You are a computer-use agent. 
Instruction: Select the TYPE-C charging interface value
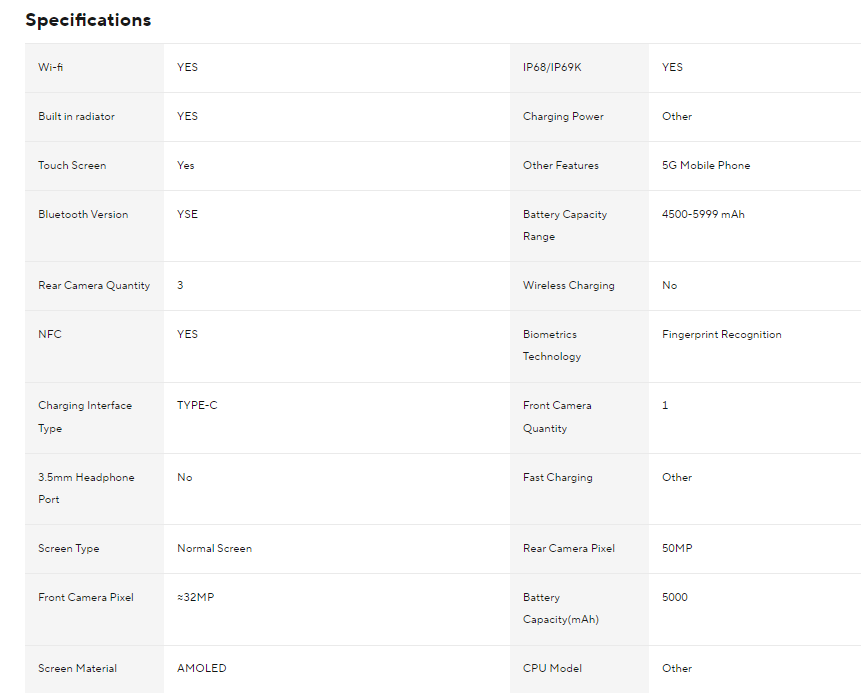click(x=197, y=405)
